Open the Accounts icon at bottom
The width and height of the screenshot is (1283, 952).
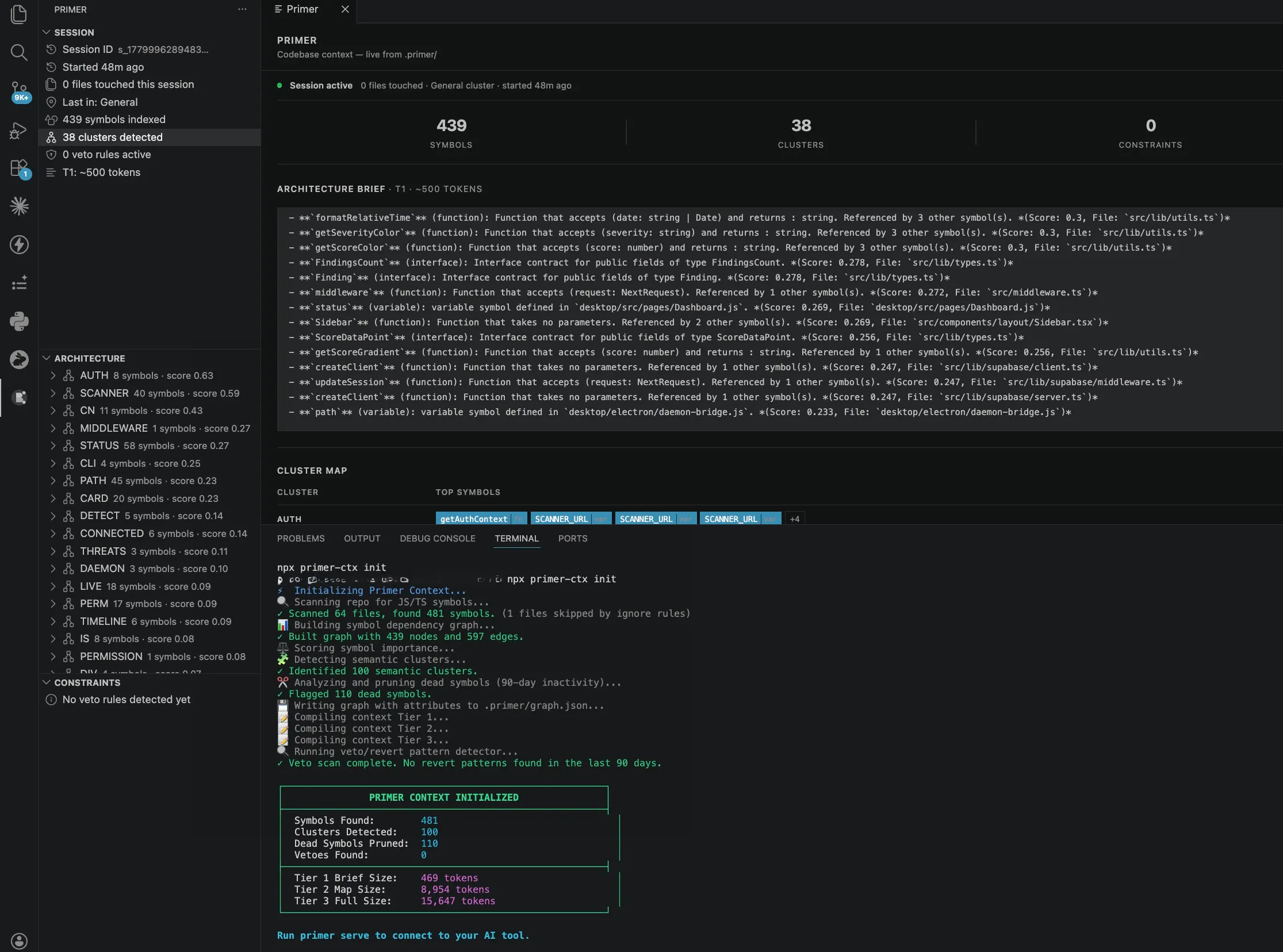point(19,941)
